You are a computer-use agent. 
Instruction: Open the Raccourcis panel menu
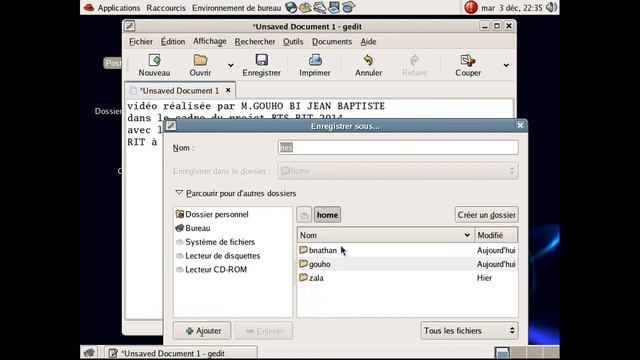(166, 8)
